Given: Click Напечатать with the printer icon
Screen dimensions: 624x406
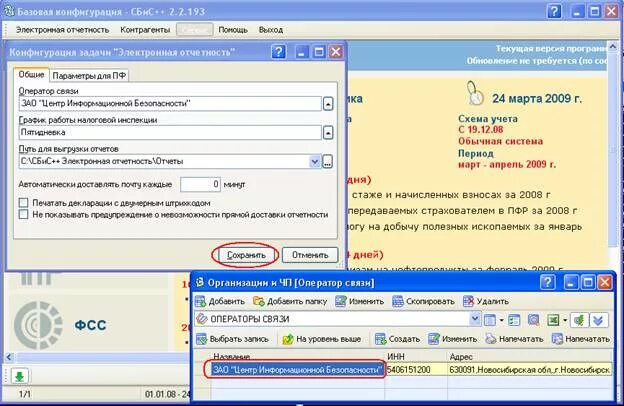Looking at the screenshot, I should point(515,339).
